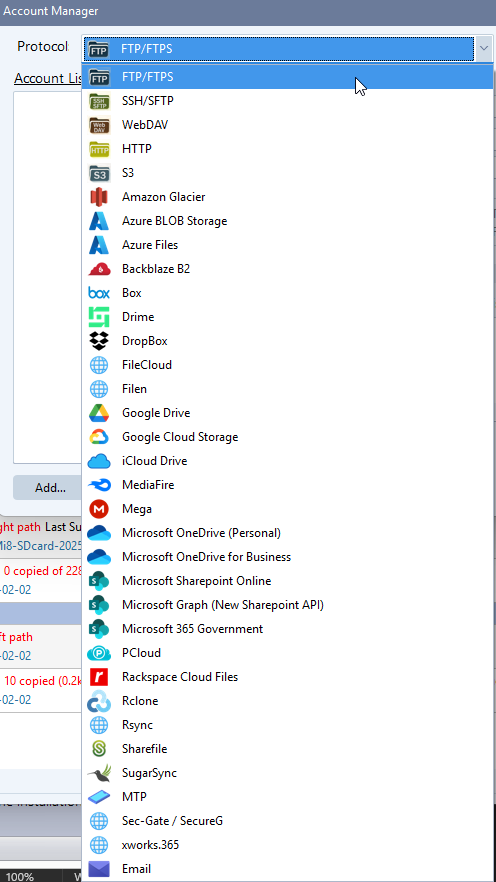Click the Box logo icon
Viewport: 496px width, 882px height.
point(99,293)
